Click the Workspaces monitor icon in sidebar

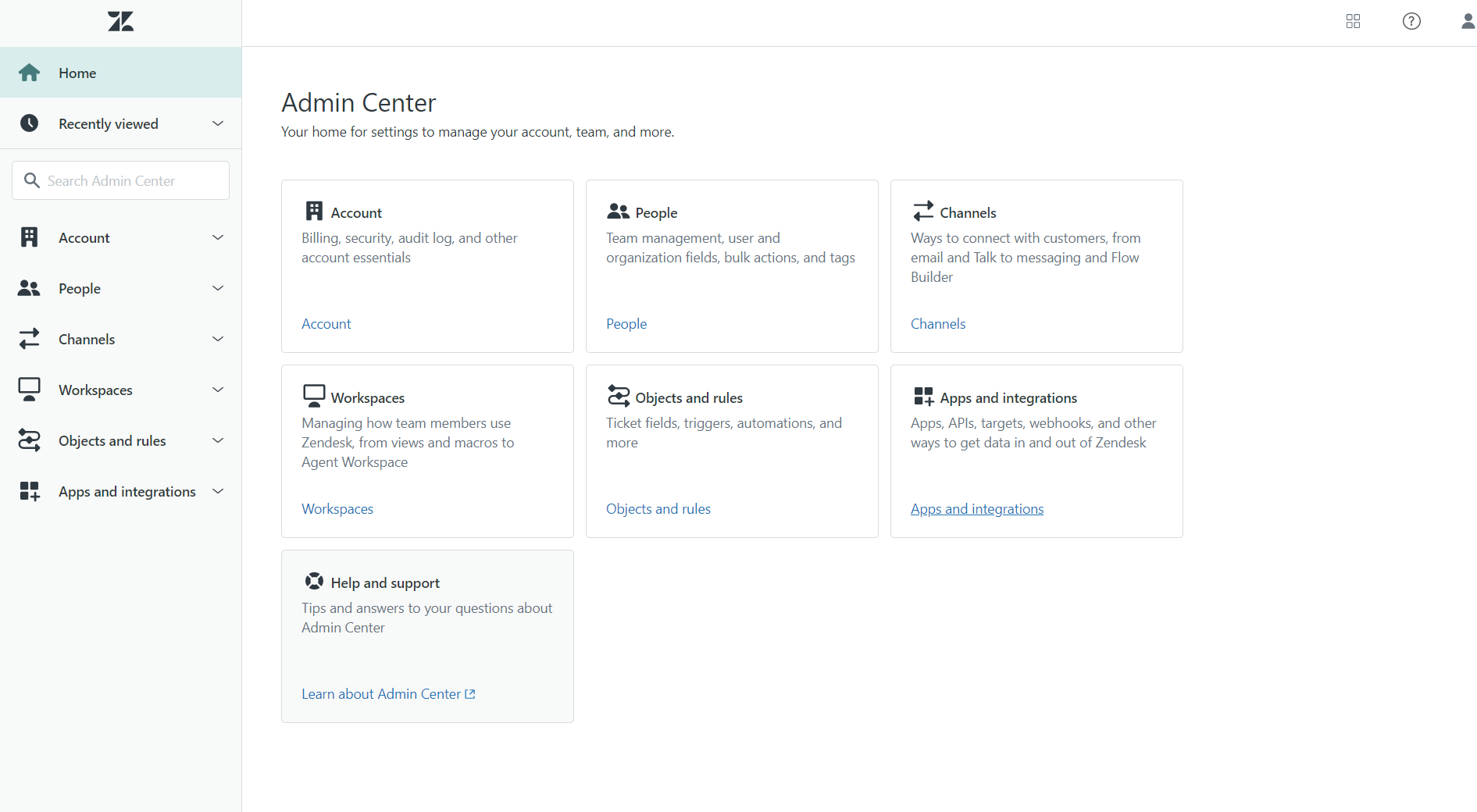pyautogui.click(x=30, y=390)
